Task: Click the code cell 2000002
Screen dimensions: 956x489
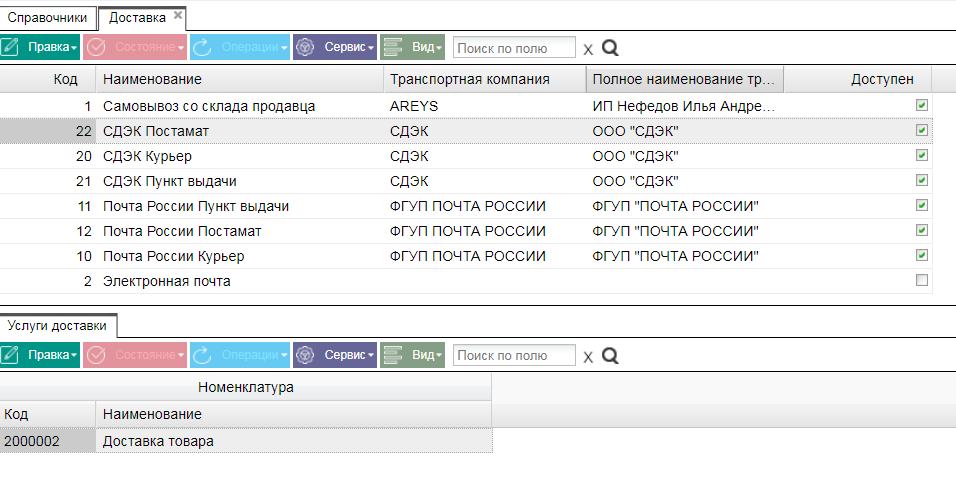Action: click(x=48, y=441)
